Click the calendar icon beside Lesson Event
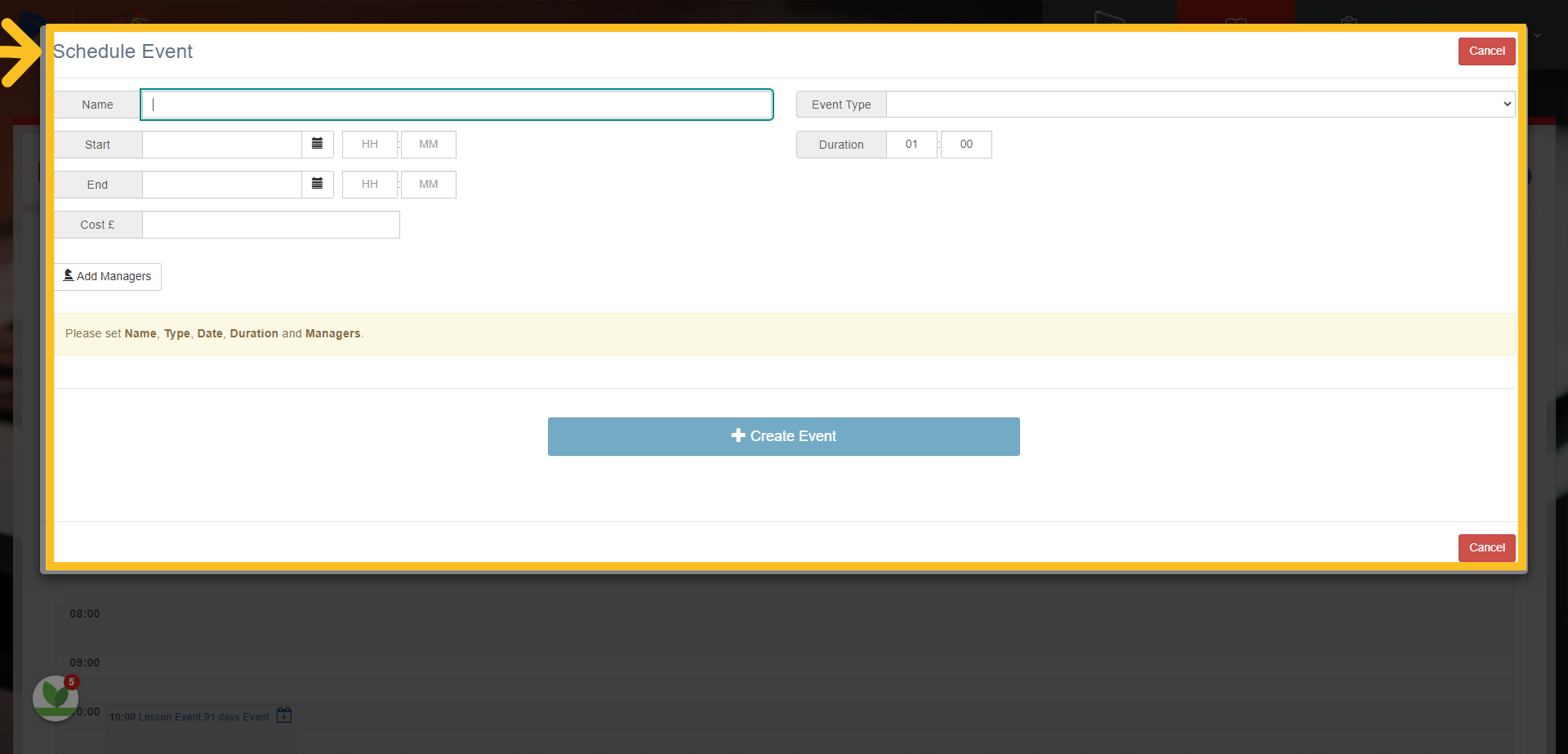Image resolution: width=1568 pixels, height=754 pixels. [x=284, y=716]
